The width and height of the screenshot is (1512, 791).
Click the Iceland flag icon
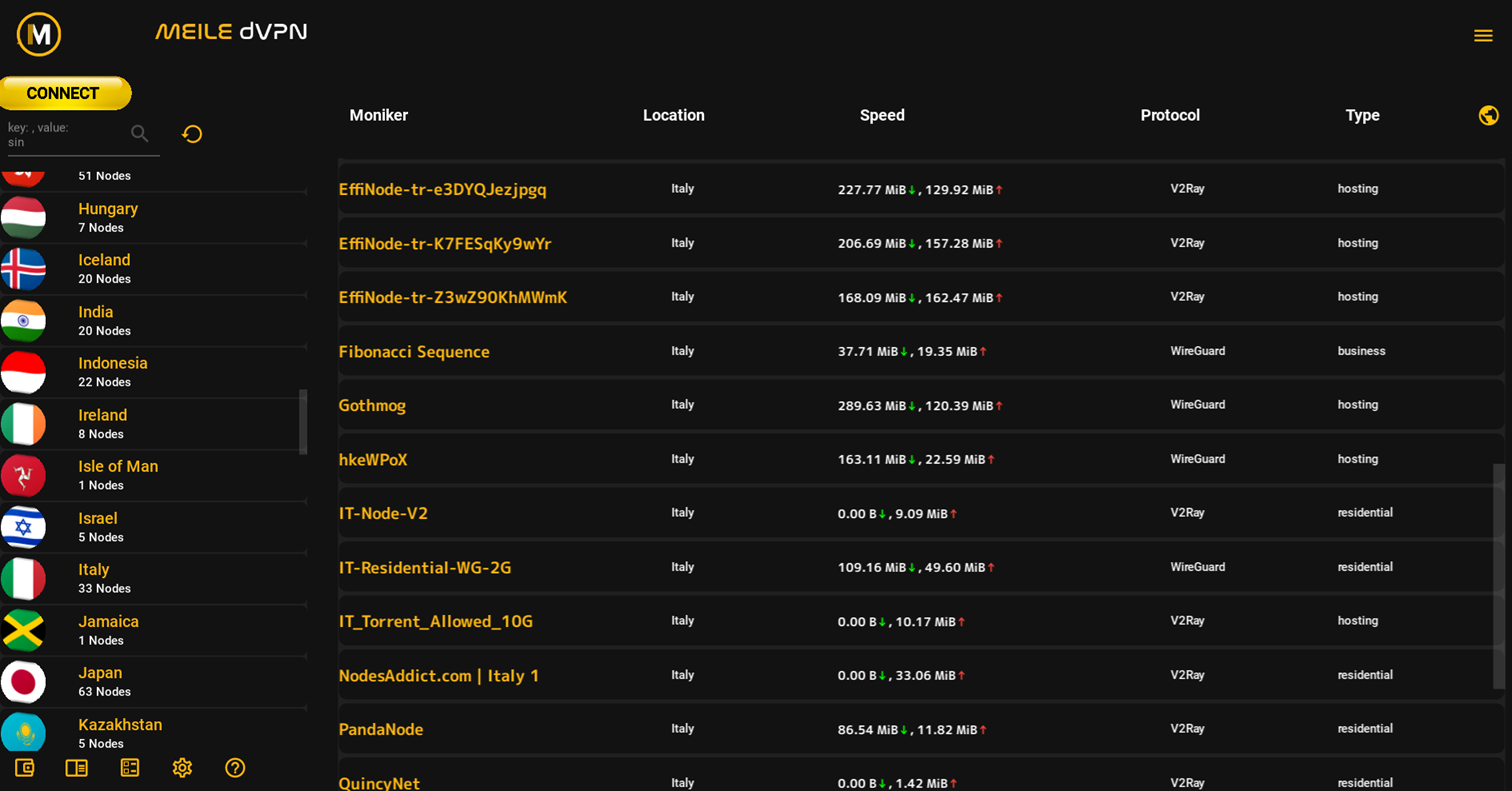[23, 269]
